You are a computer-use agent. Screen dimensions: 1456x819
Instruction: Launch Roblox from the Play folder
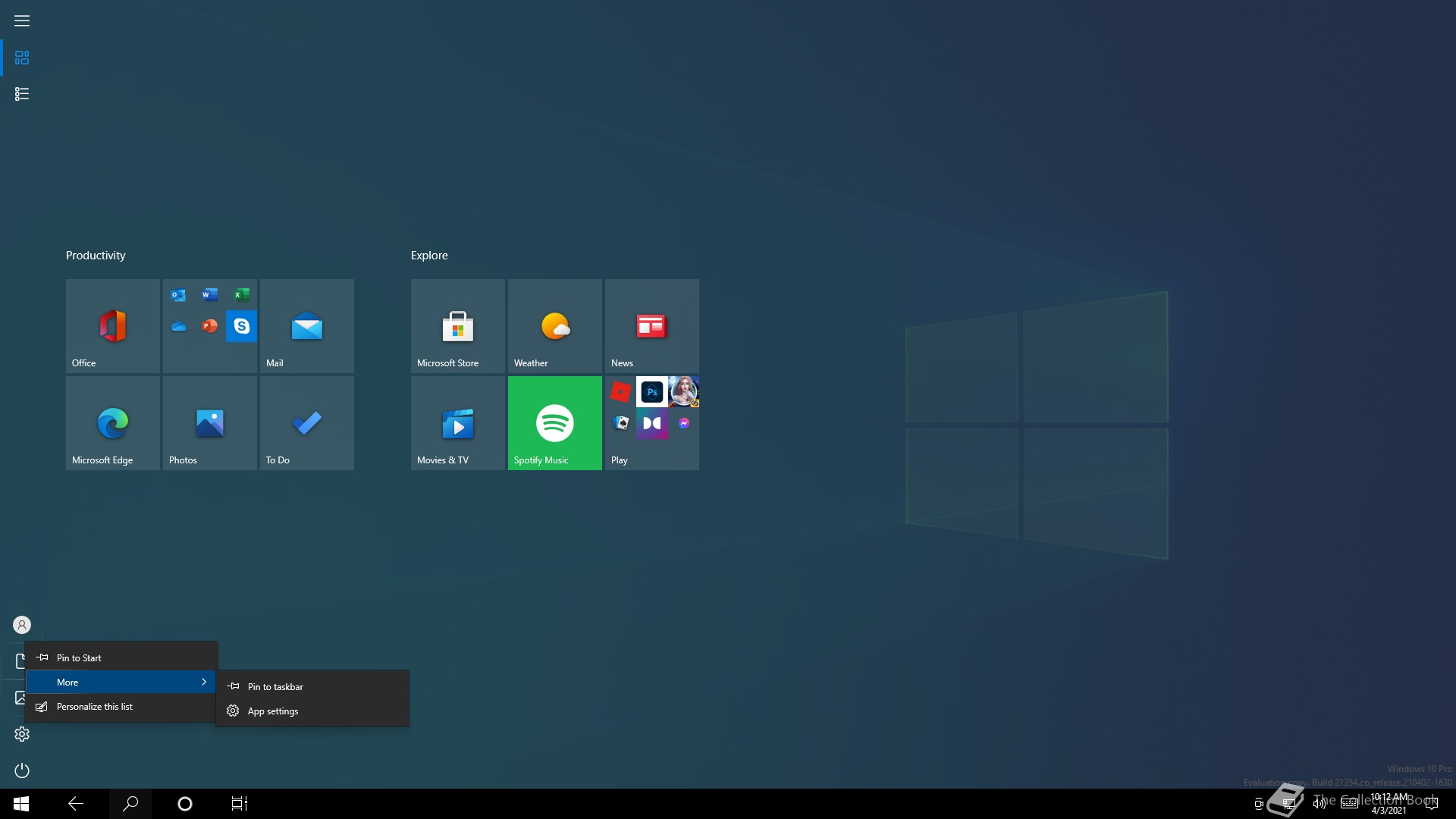(x=620, y=392)
